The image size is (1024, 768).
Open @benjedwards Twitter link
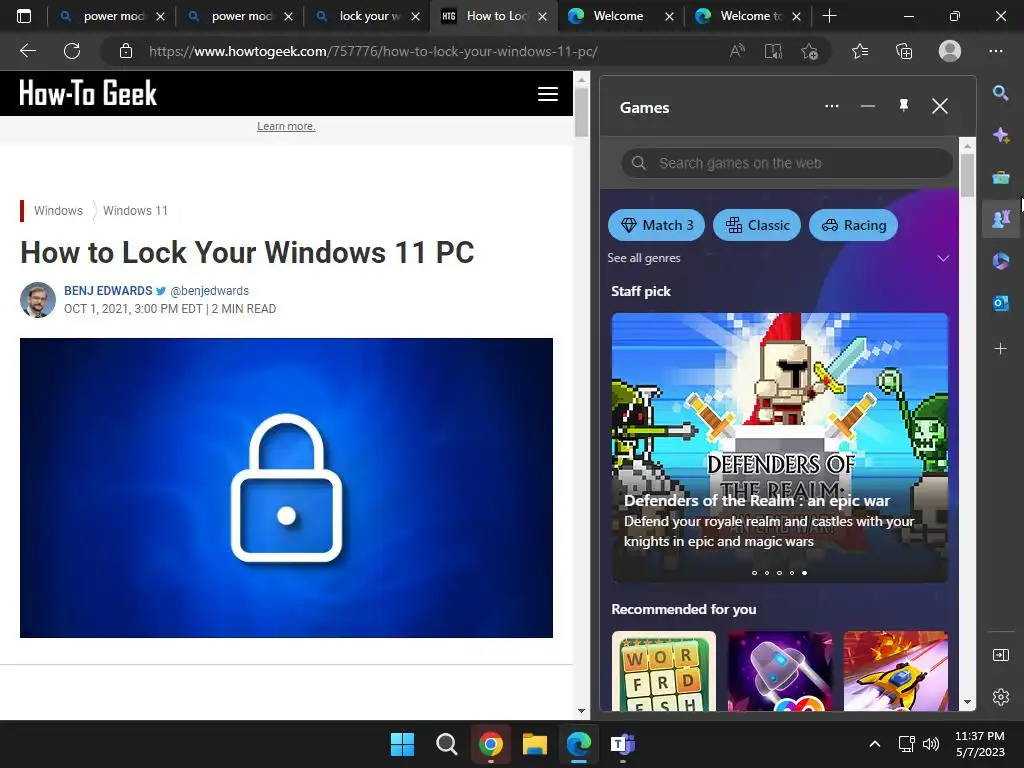(210, 291)
